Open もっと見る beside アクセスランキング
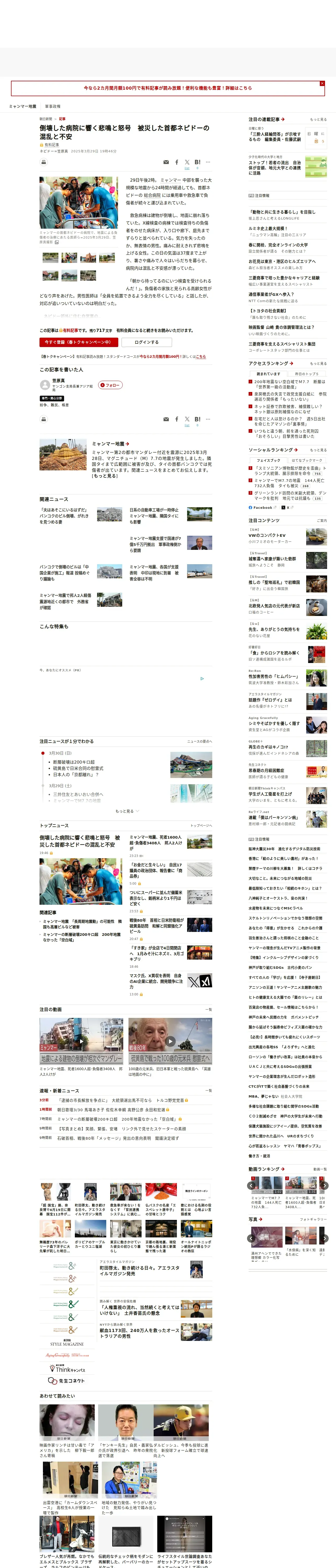336x1568 pixels. [318, 364]
